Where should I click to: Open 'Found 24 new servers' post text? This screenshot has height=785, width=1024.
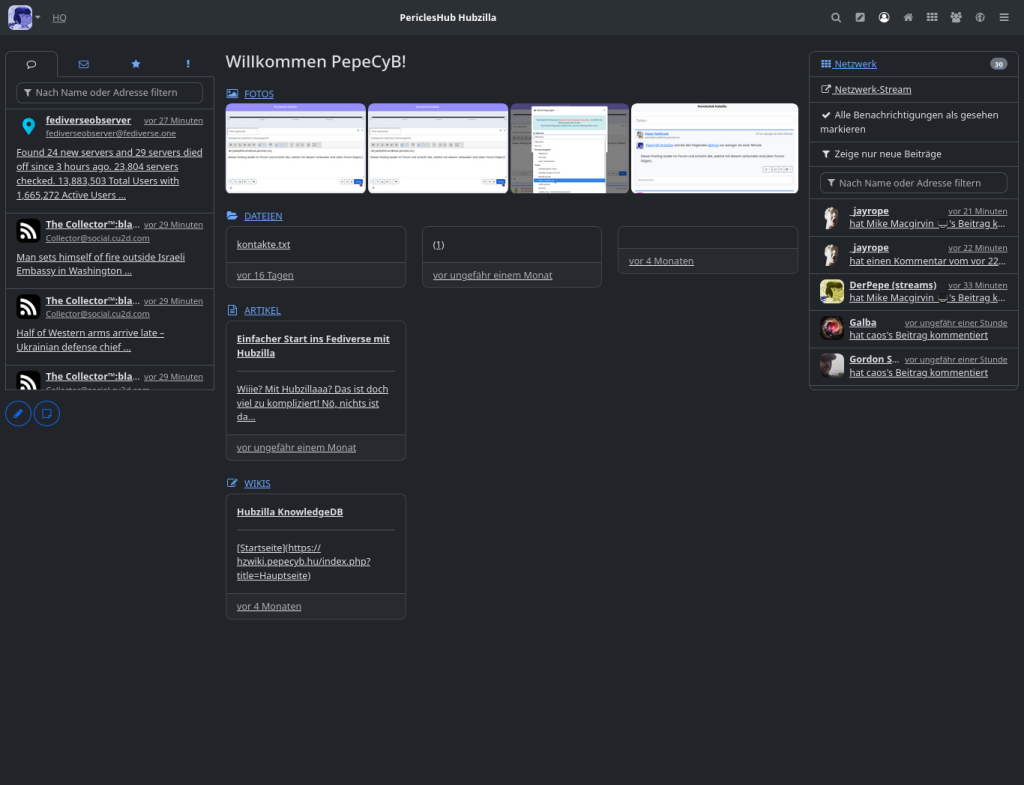point(109,174)
